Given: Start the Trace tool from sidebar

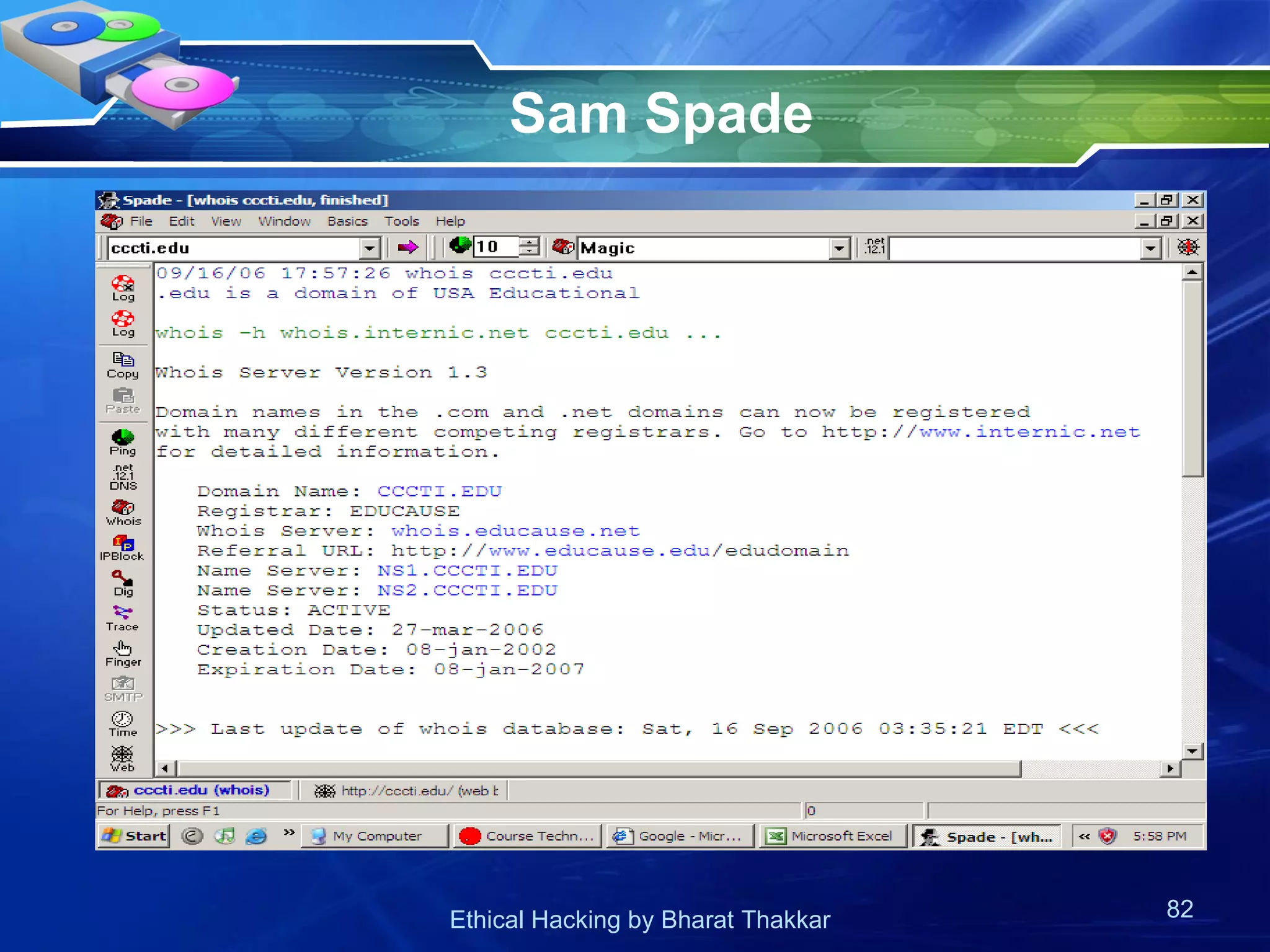Looking at the screenshot, I should point(123,618).
